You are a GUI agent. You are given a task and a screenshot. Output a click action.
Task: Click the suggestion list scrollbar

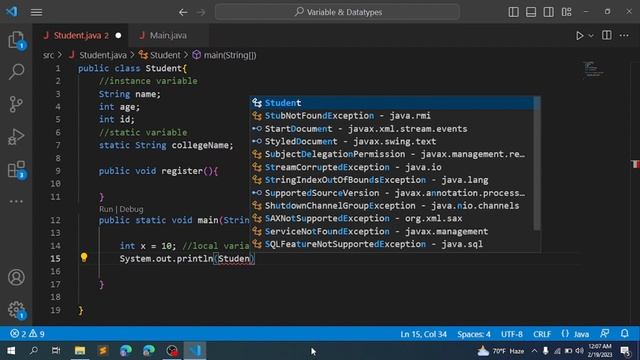click(x=537, y=163)
